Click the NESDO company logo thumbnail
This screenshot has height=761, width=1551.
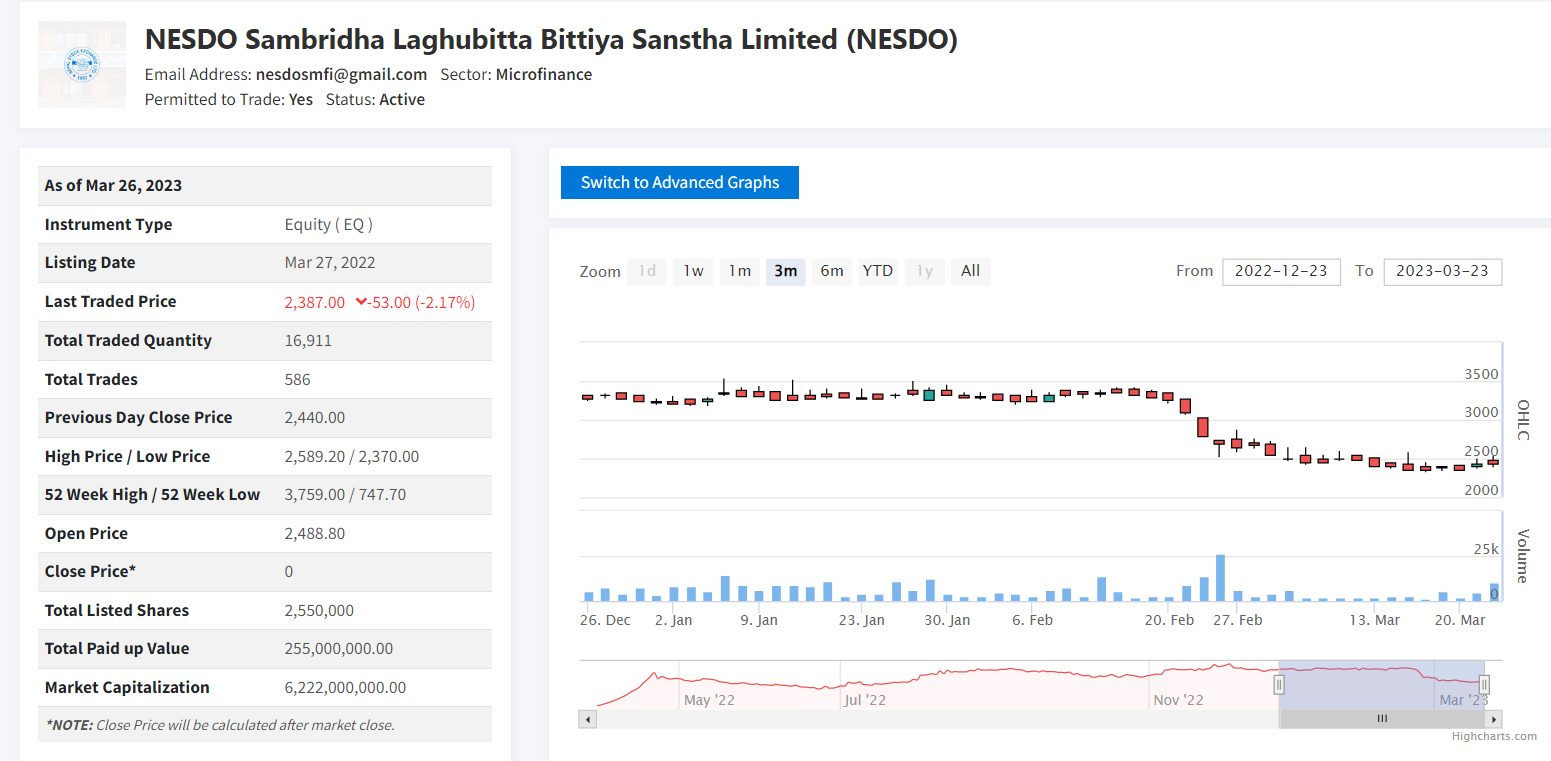[x=82, y=64]
